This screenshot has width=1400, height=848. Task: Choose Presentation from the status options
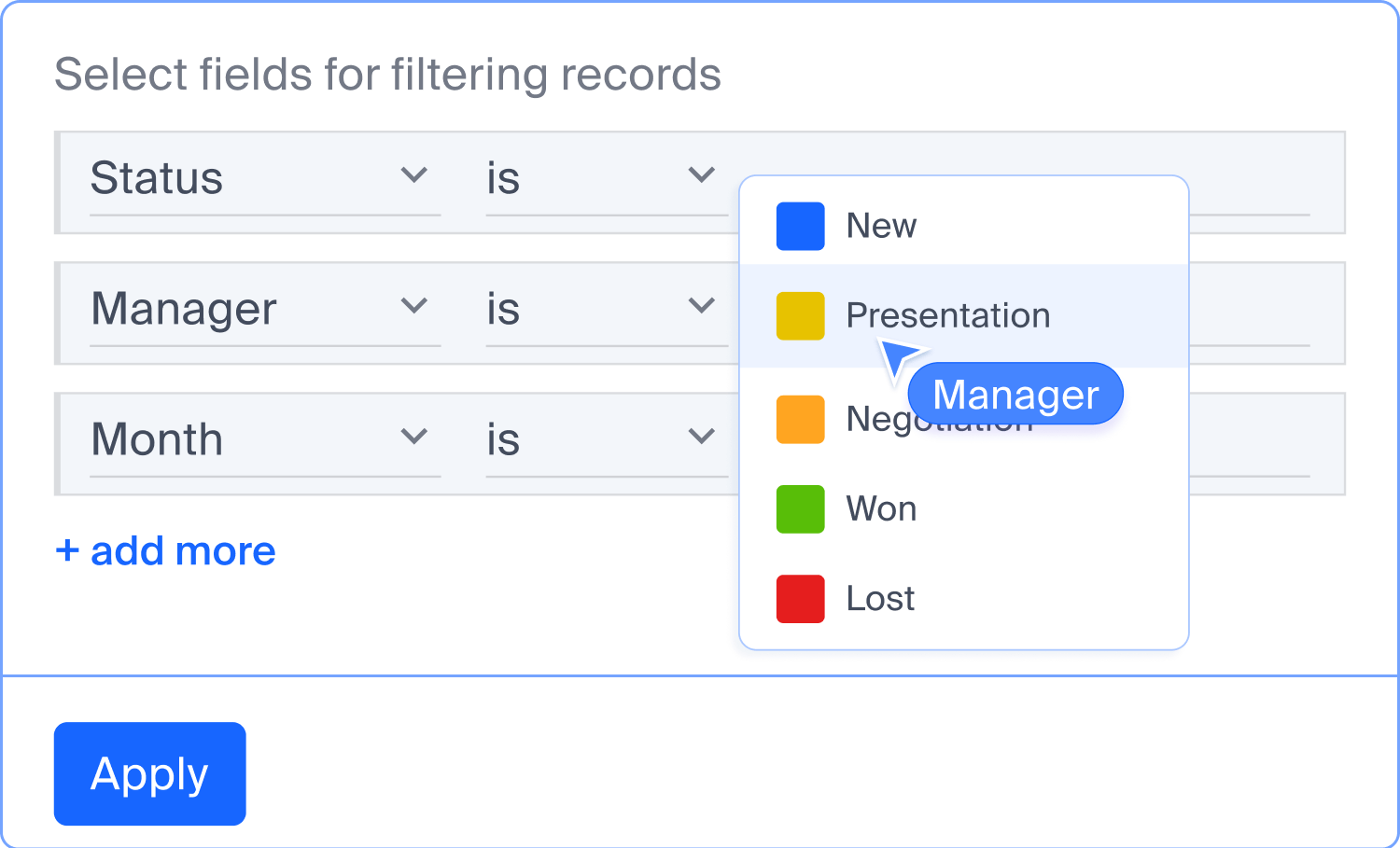947,315
